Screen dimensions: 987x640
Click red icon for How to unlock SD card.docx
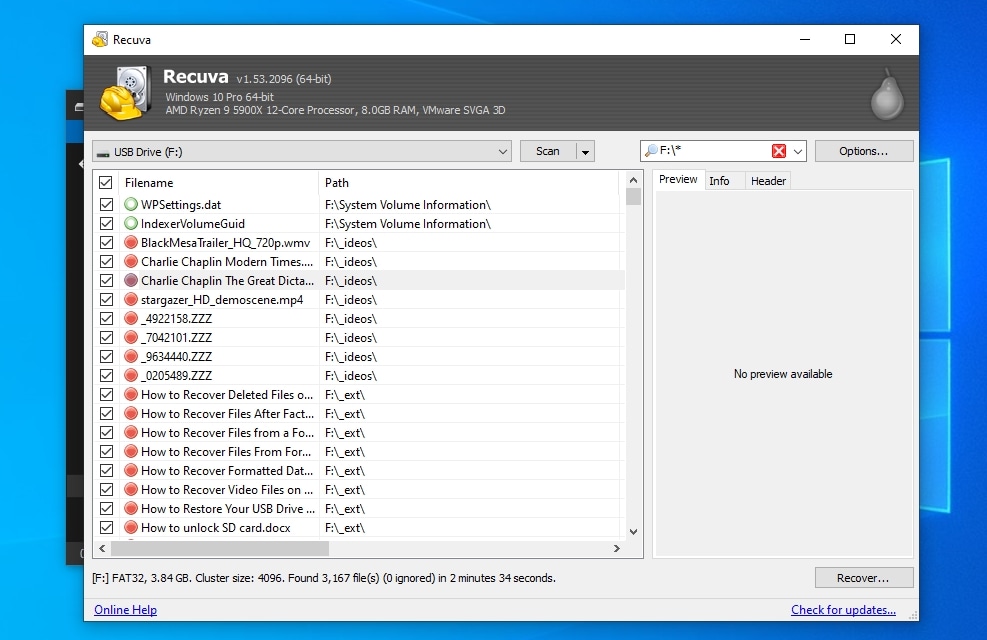[131, 527]
